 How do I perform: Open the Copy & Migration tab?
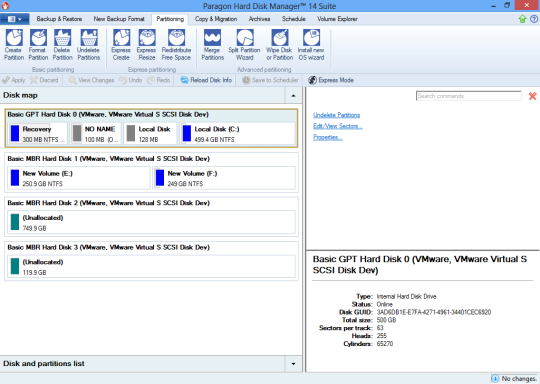click(216, 19)
